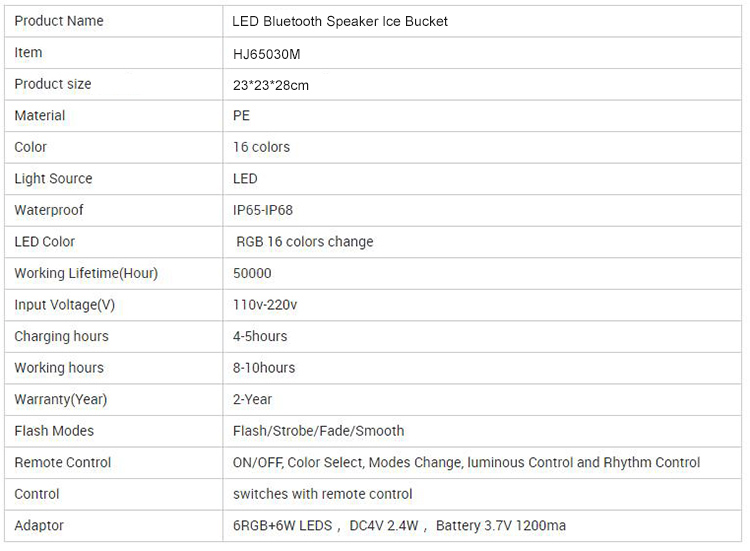Click the item number HJ65030M

tap(266, 53)
